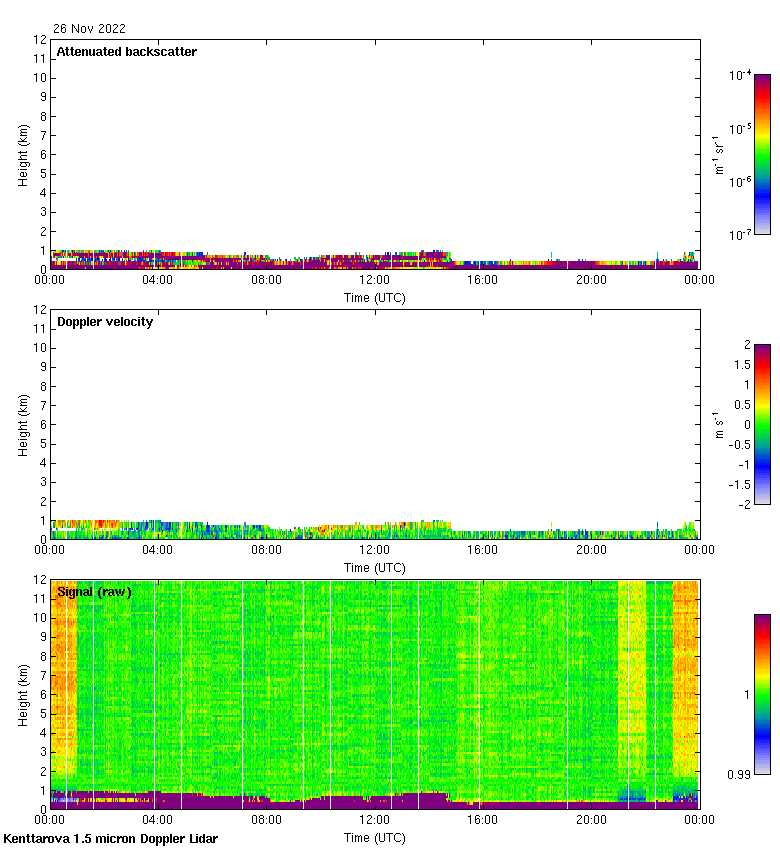780x850 pixels.
Task: Click the "m s-1" unit label
Action: [719, 424]
